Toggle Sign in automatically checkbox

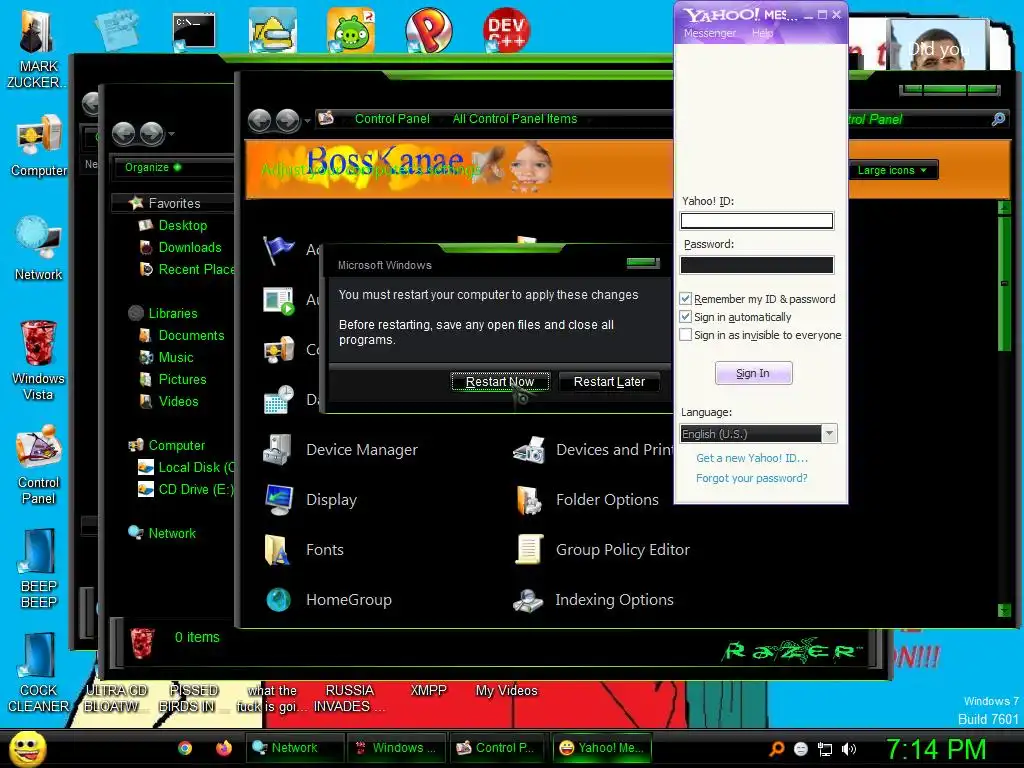pos(685,317)
